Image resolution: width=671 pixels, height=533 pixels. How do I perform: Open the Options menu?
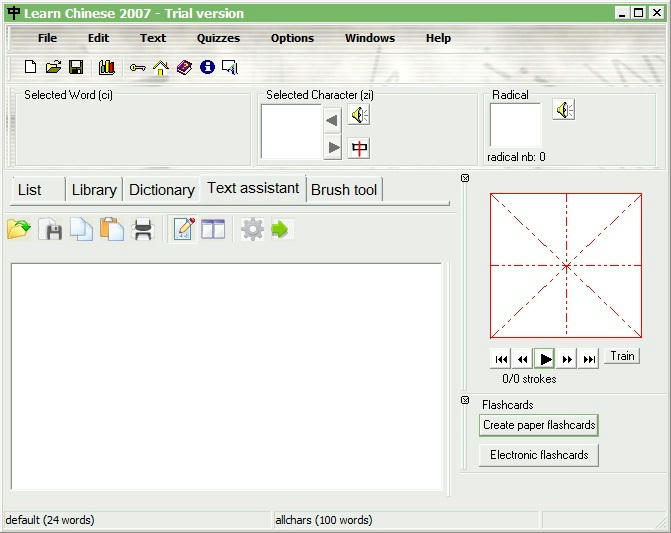(x=292, y=38)
